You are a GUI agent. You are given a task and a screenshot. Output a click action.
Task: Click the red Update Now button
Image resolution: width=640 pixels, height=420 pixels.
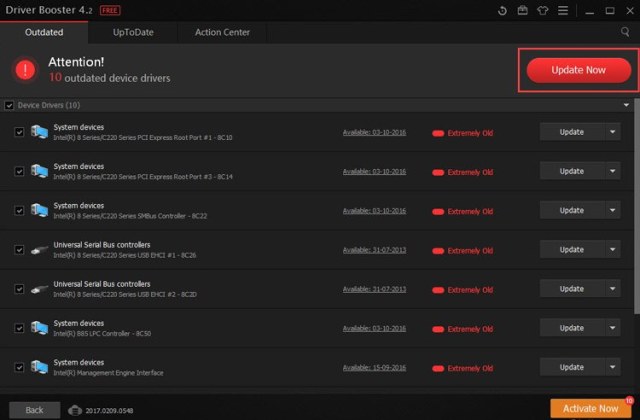(x=579, y=70)
